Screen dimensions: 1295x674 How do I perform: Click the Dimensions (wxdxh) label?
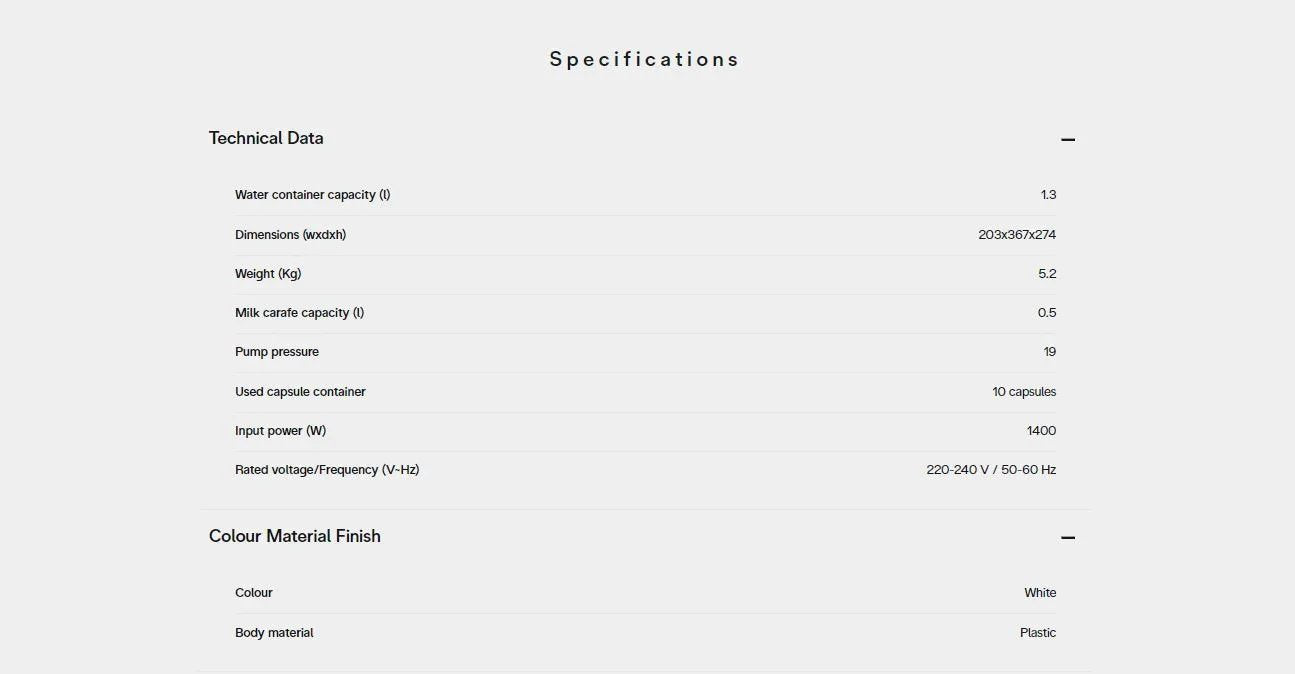click(x=290, y=235)
